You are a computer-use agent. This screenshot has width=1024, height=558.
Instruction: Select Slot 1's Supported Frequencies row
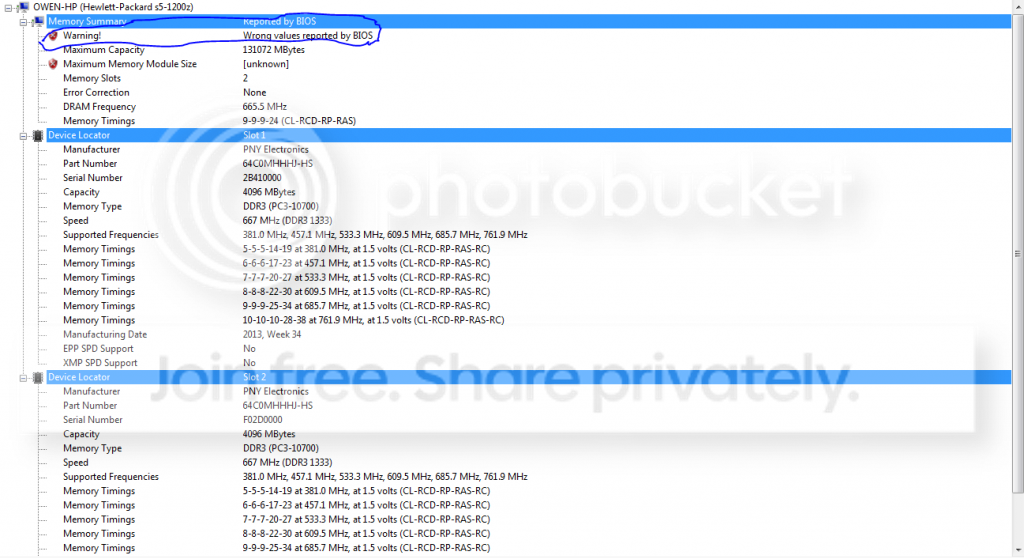pos(529,235)
